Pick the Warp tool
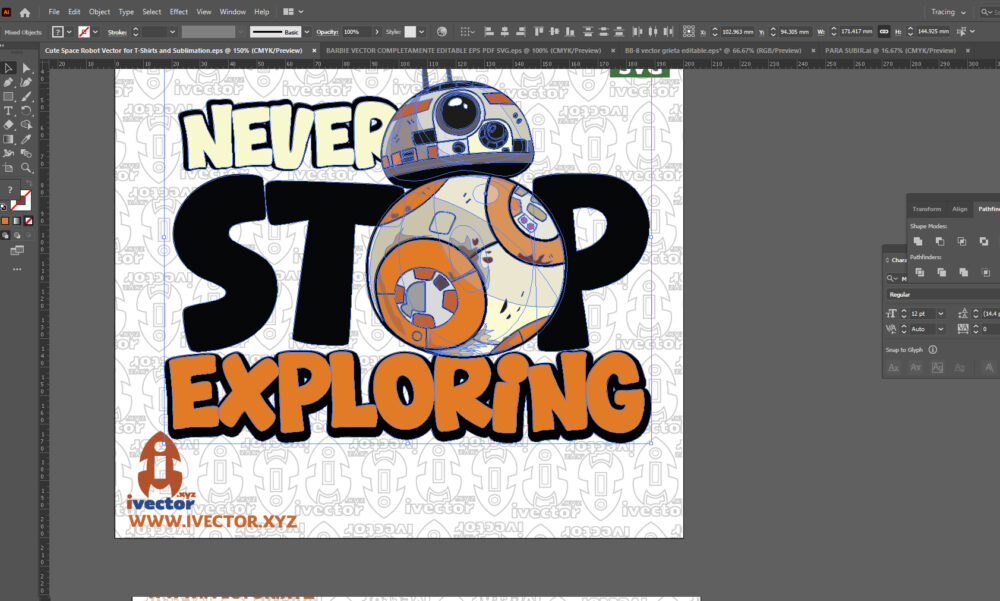This screenshot has width=1000, height=601. [x=8, y=153]
